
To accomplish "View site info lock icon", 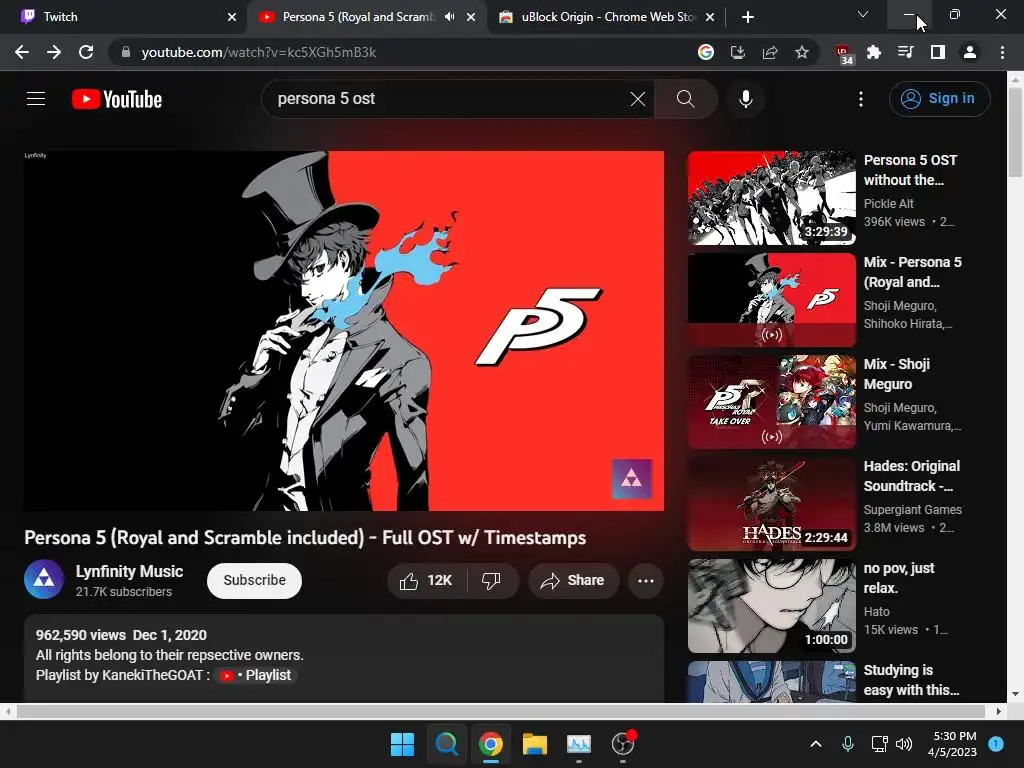I will (126, 52).
